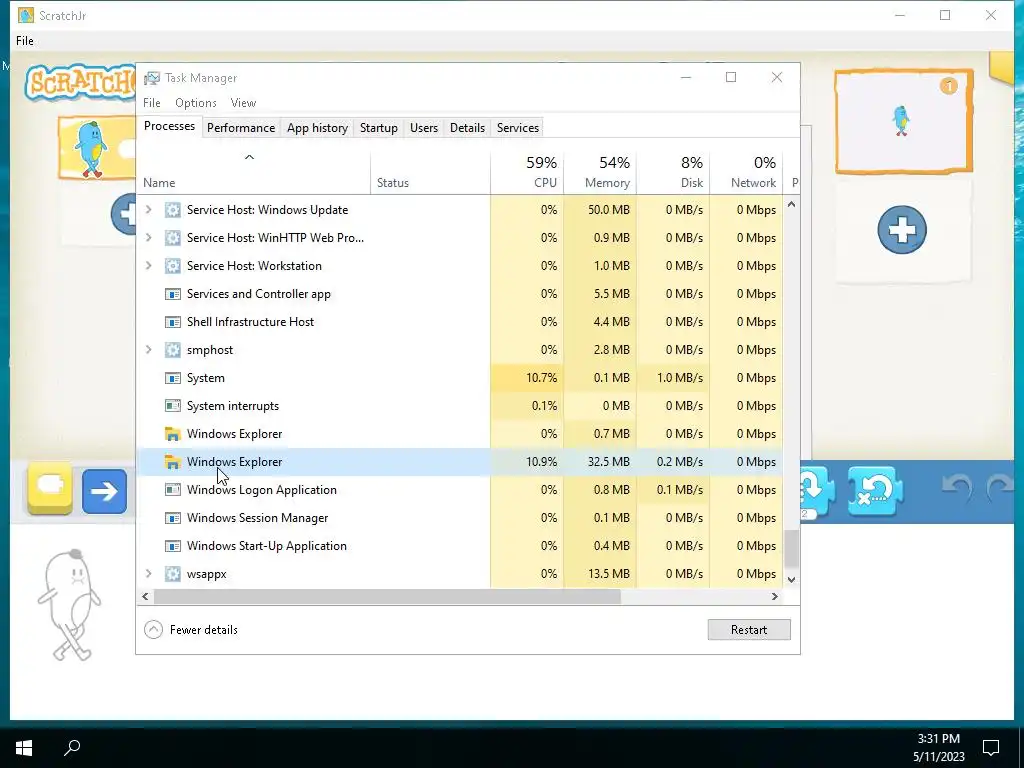1024x768 pixels.
Task: Click the 50.0 MB memory value
Action: (x=609, y=210)
